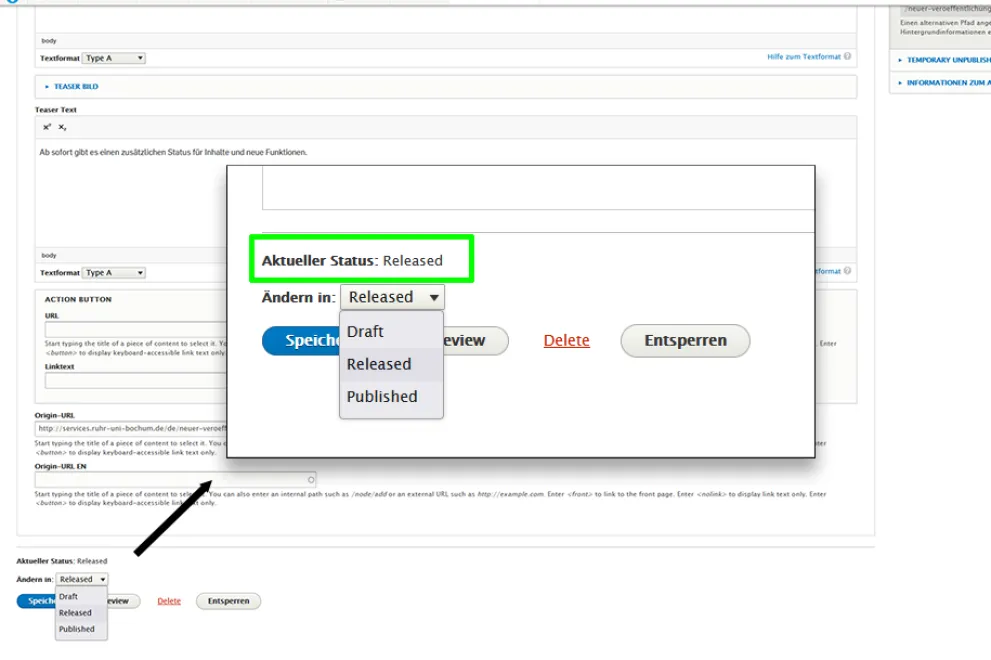
Task: Open the top Type A Textformat dropdown
Action: pyautogui.click(x=114, y=57)
